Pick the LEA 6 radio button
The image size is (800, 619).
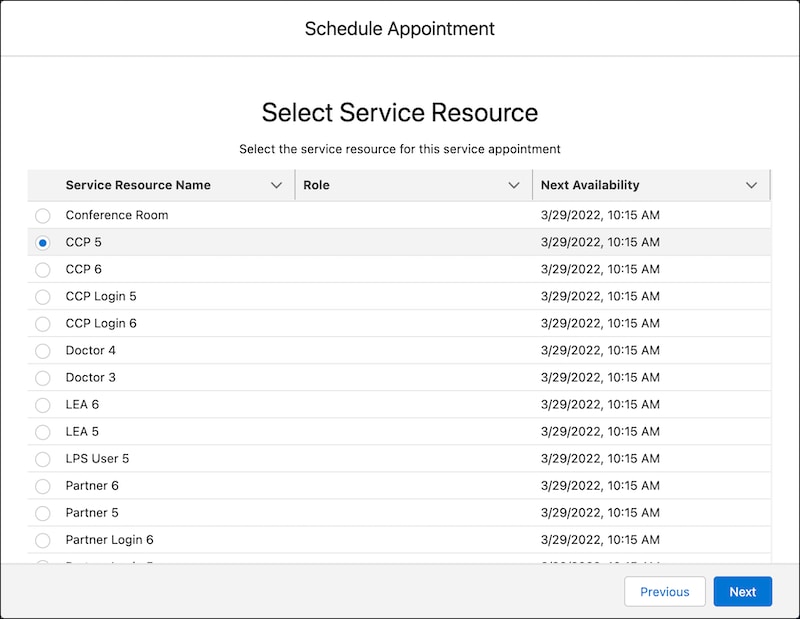[43, 405]
